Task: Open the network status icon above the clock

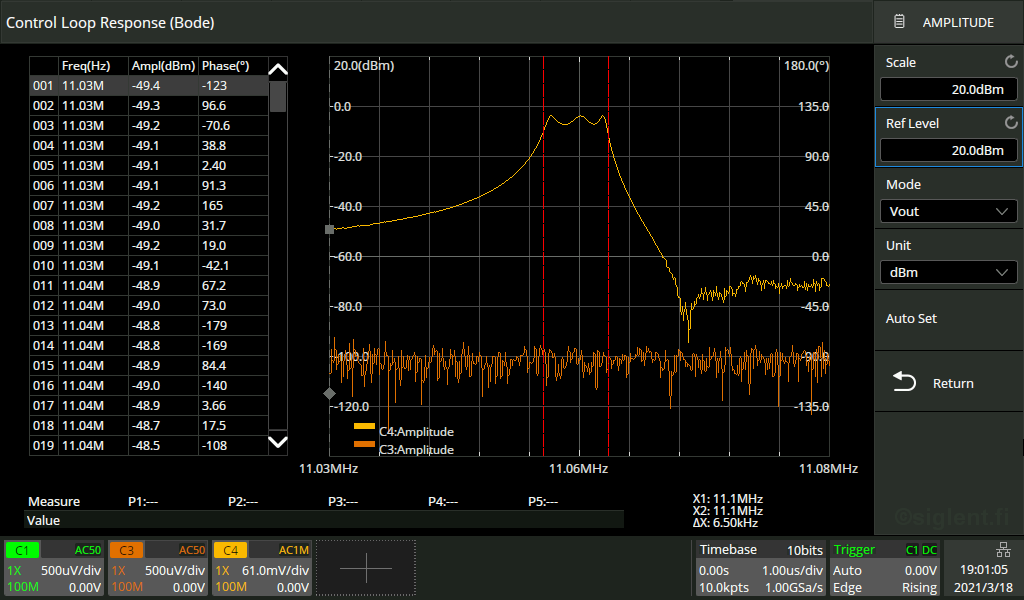Action: pyautogui.click(x=1003, y=550)
